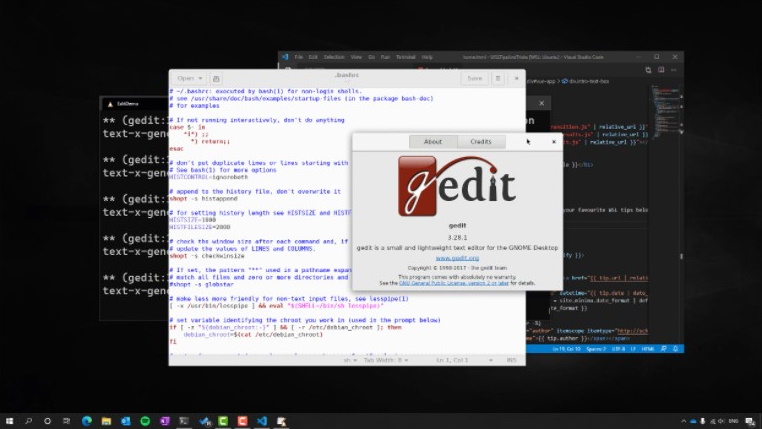The height and width of the screenshot is (429, 762).
Task: Open Spotify from the taskbar
Action: coord(146,421)
